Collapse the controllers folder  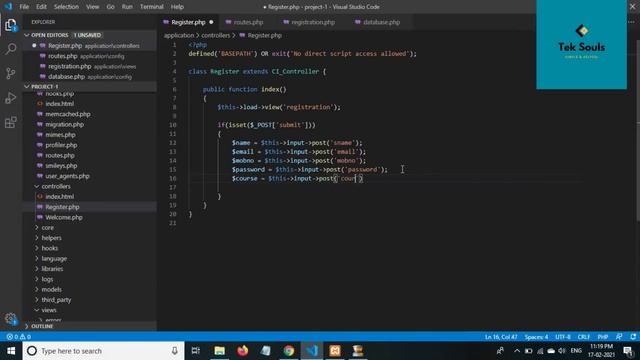click(x=56, y=186)
